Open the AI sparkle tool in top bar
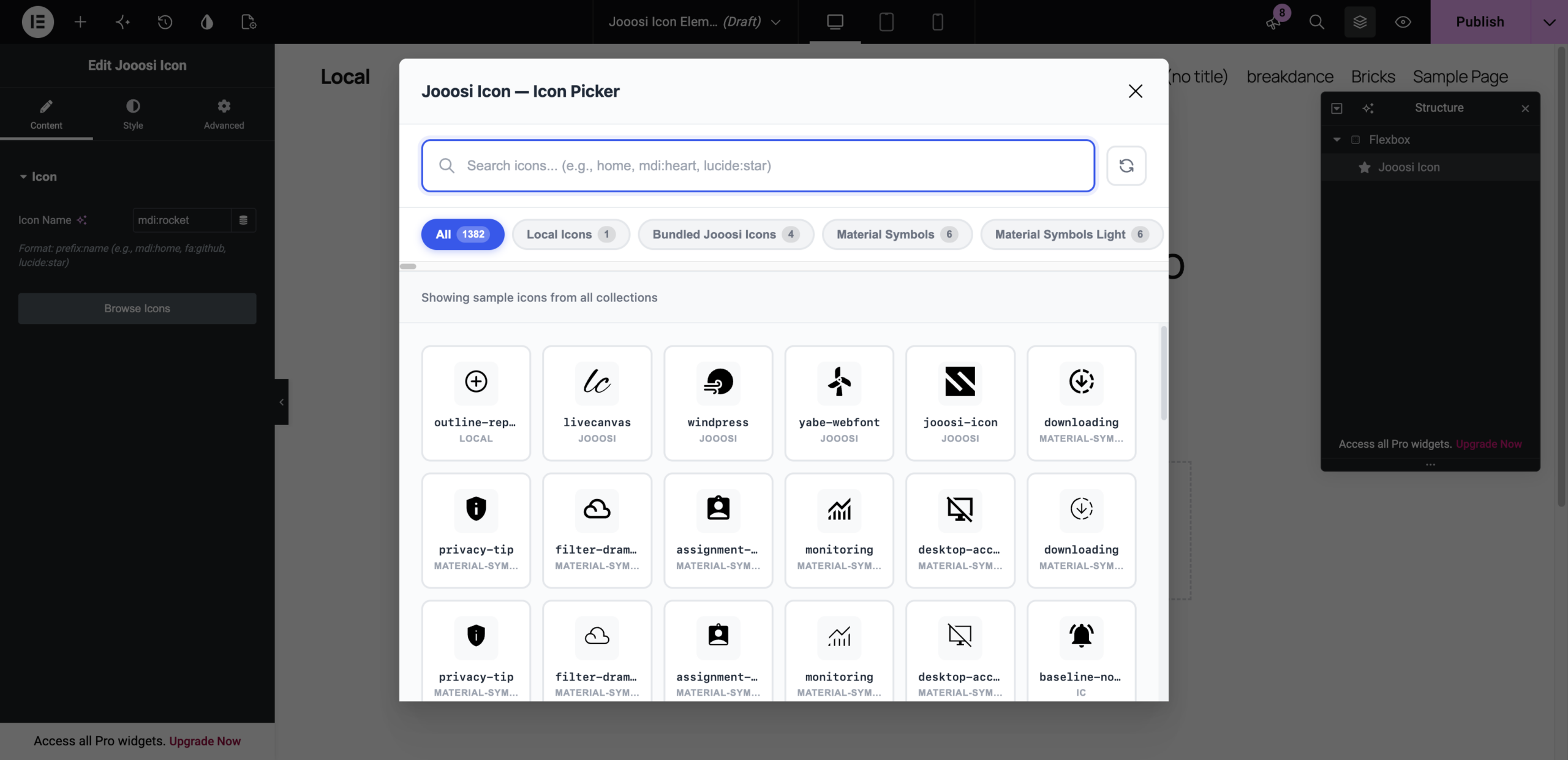This screenshot has height=760, width=1568. point(123,22)
